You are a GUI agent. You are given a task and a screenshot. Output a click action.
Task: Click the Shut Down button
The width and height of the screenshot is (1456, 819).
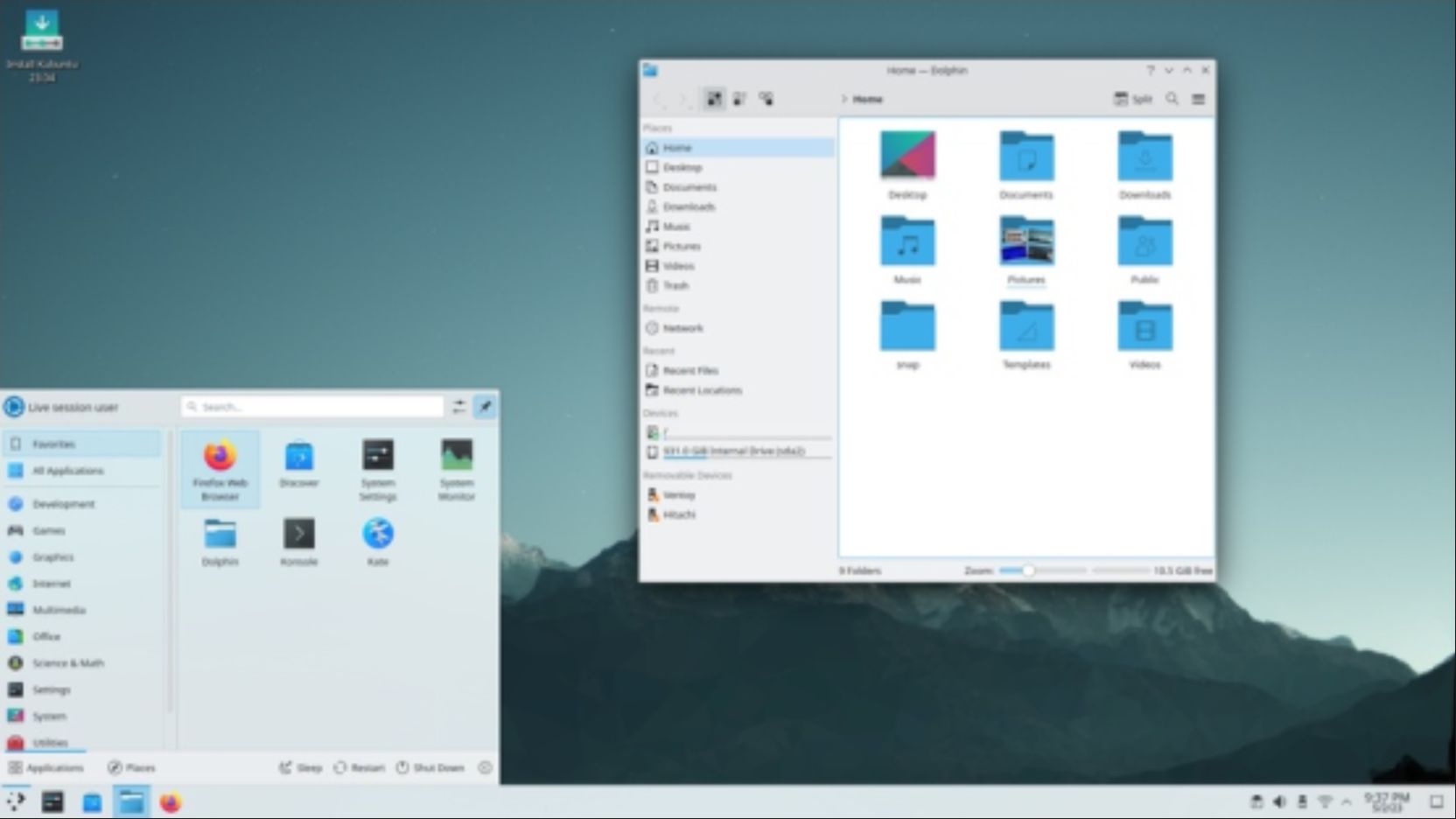point(430,767)
